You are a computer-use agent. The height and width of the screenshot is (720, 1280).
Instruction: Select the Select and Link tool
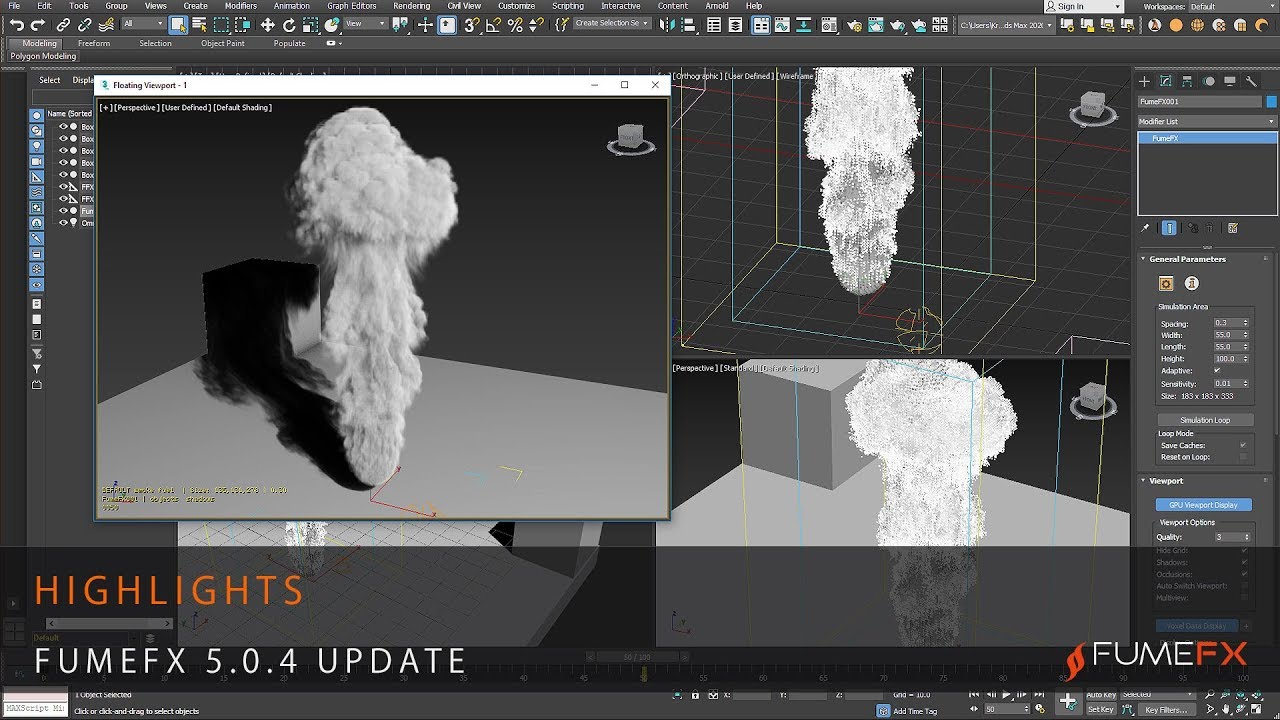[64, 24]
